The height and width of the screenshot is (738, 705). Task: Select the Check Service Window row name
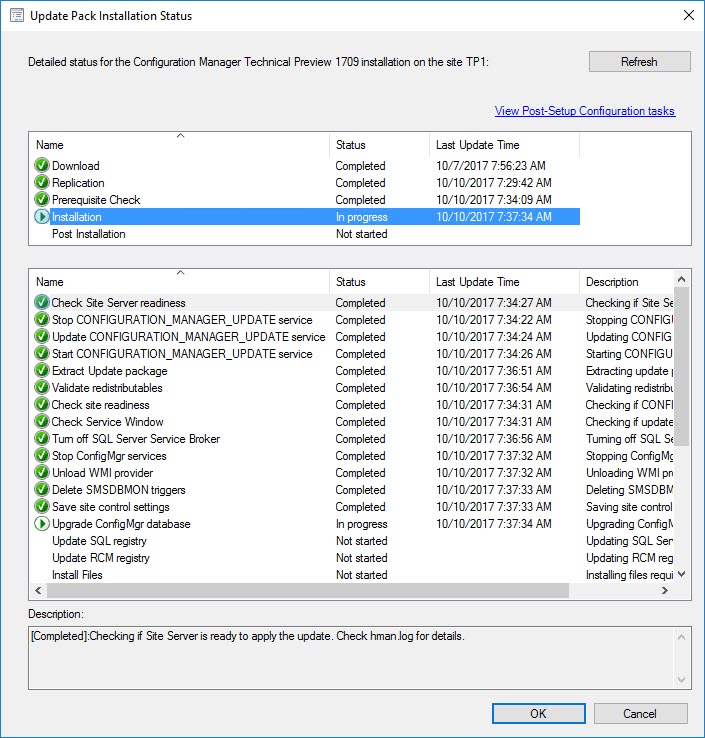(x=107, y=422)
